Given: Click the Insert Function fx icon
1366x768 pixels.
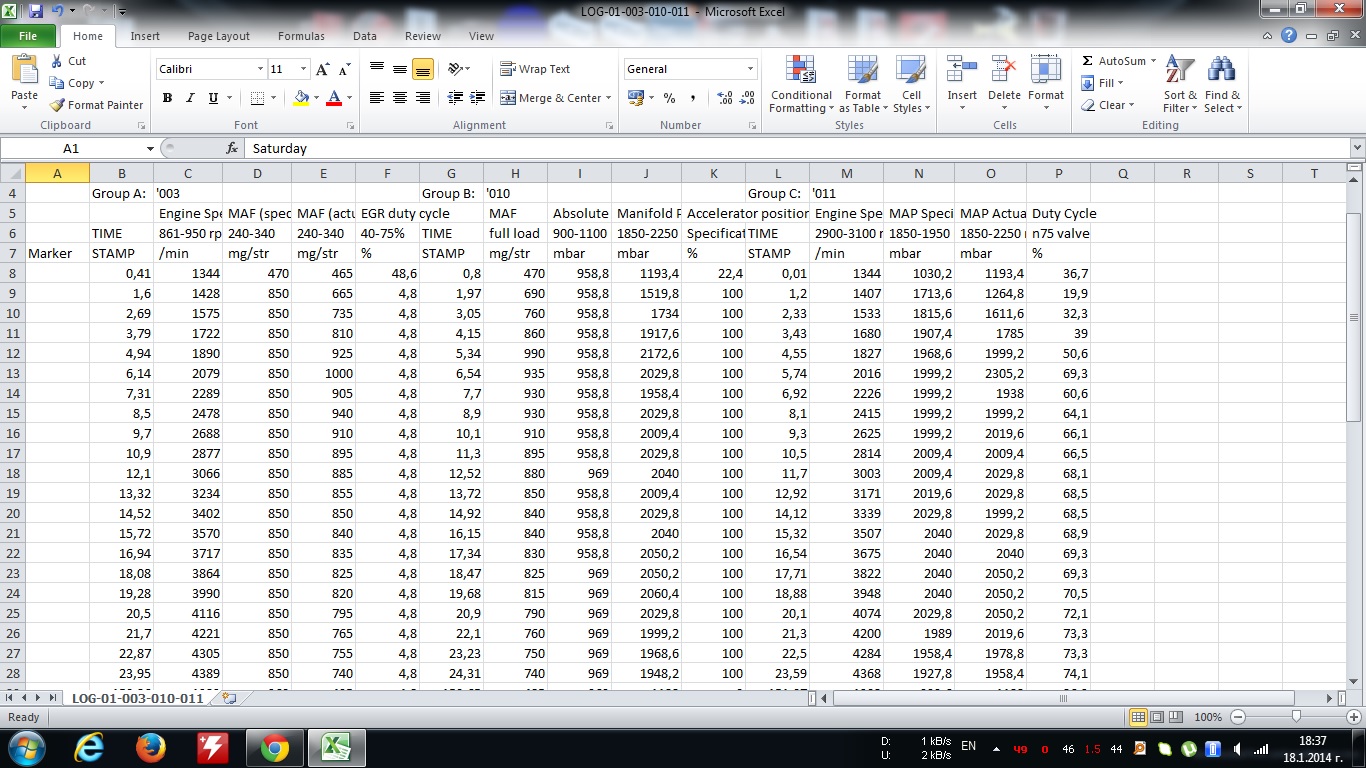Looking at the screenshot, I should pyautogui.click(x=232, y=148).
